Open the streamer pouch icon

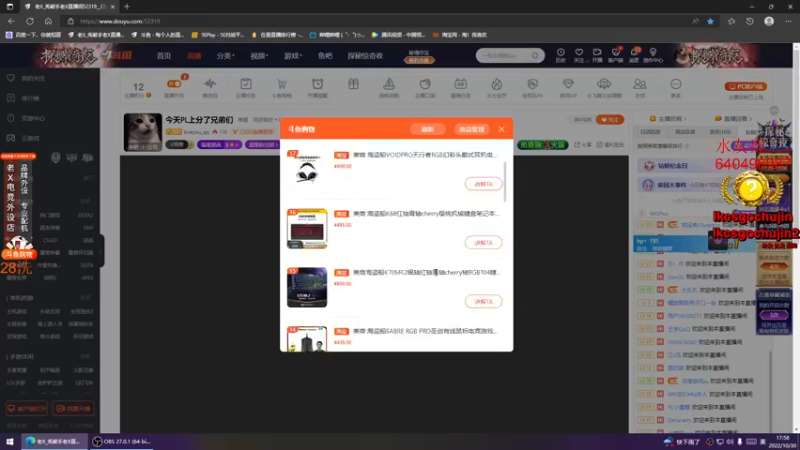(x=424, y=84)
